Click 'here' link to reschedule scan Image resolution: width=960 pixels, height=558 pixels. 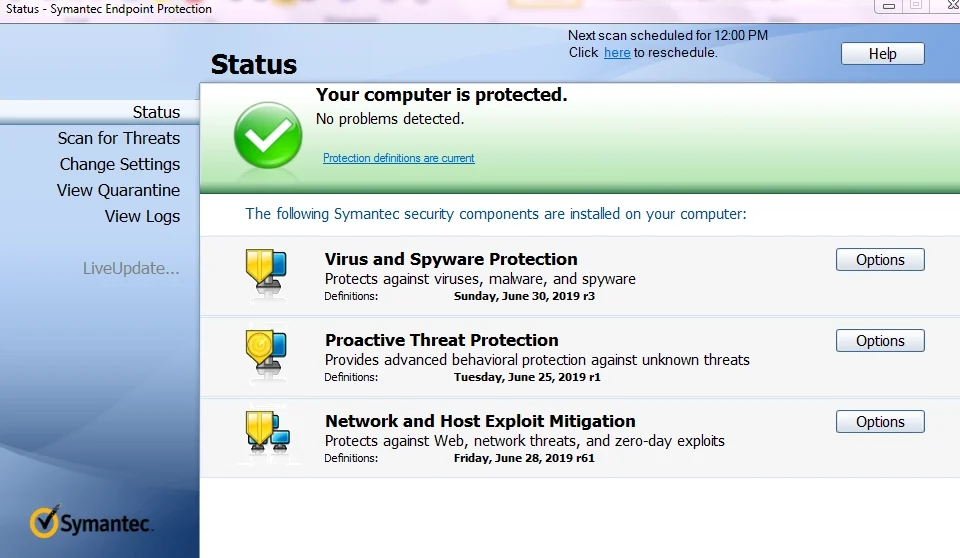[617, 53]
